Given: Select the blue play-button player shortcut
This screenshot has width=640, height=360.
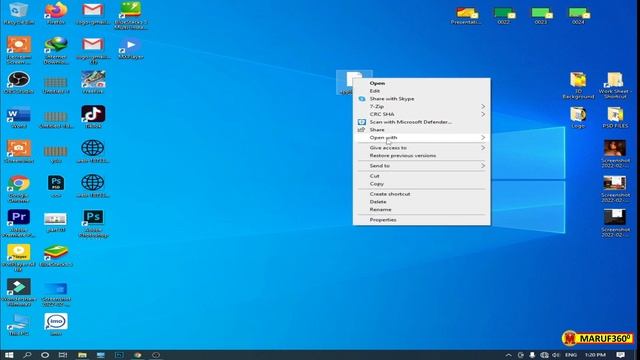Looking at the screenshot, I should [131, 48].
